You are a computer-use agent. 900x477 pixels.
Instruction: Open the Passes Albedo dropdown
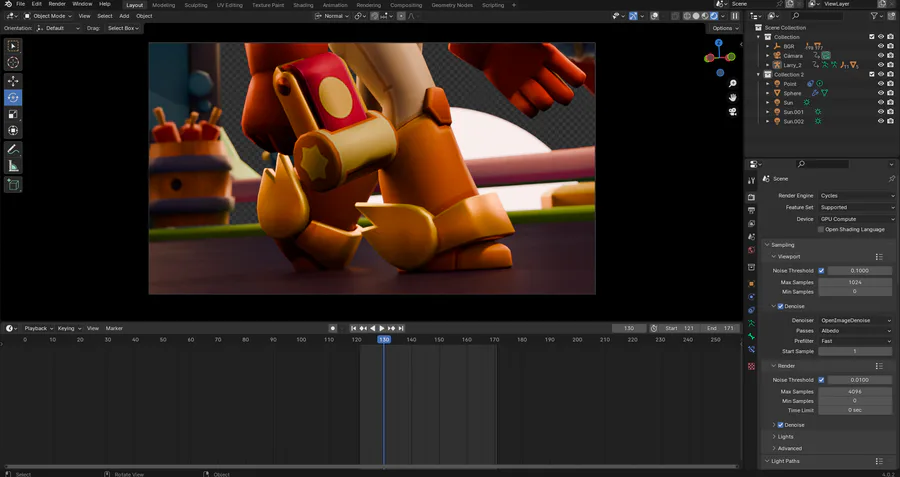pos(855,331)
